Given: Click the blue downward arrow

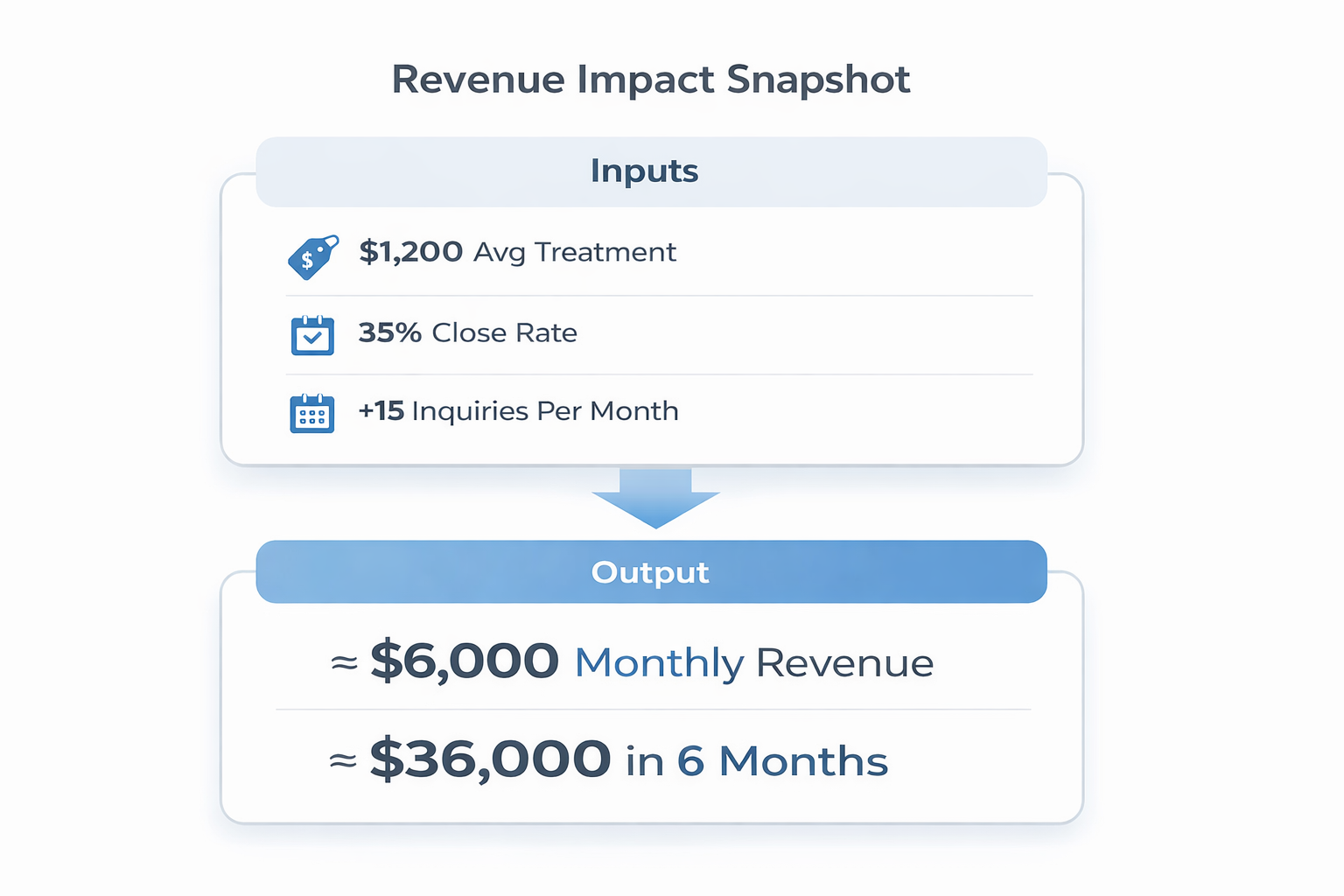Looking at the screenshot, I should 655,497.
